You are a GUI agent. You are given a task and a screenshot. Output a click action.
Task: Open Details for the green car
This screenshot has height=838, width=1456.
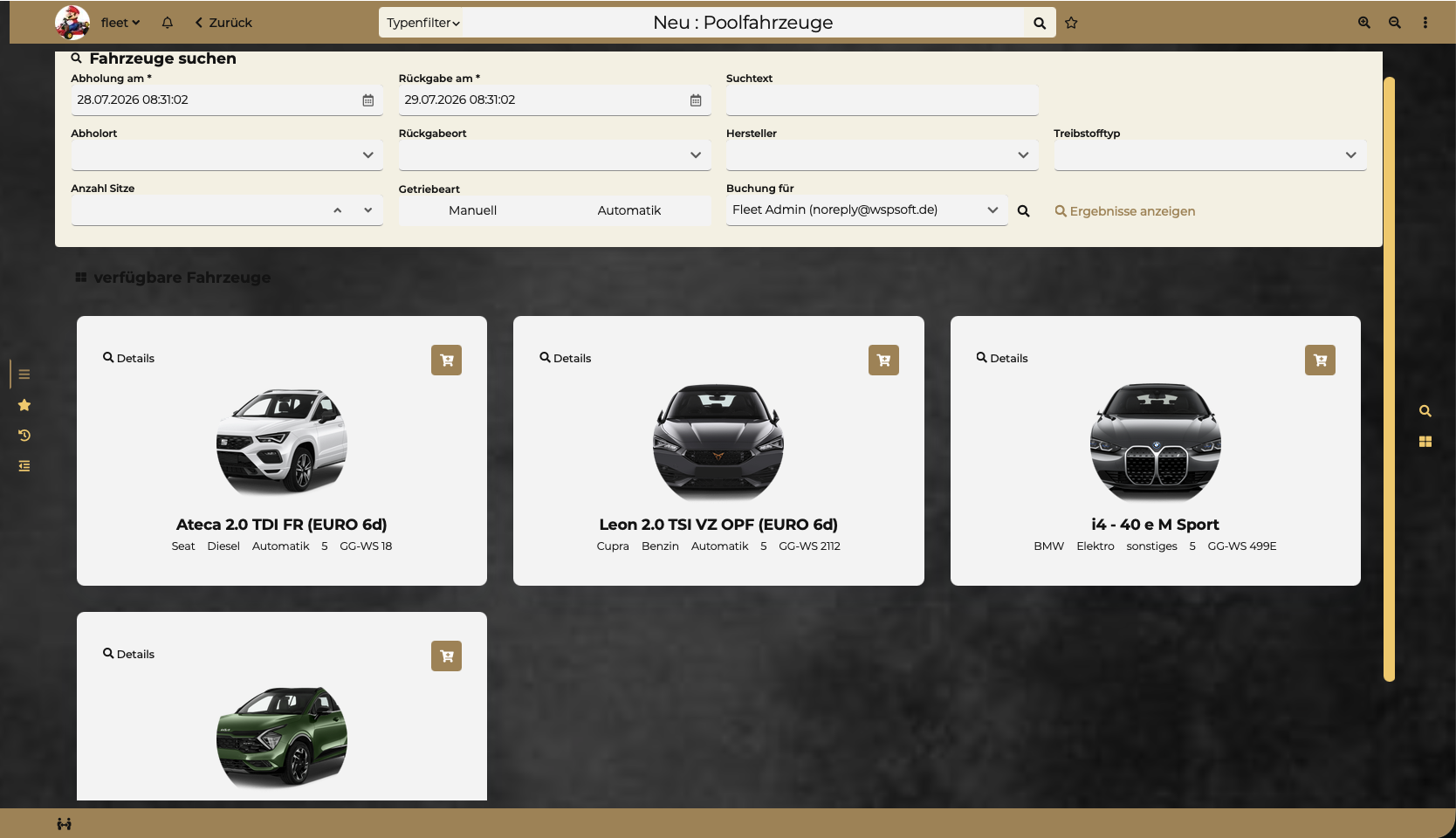(x=128, y=654)
